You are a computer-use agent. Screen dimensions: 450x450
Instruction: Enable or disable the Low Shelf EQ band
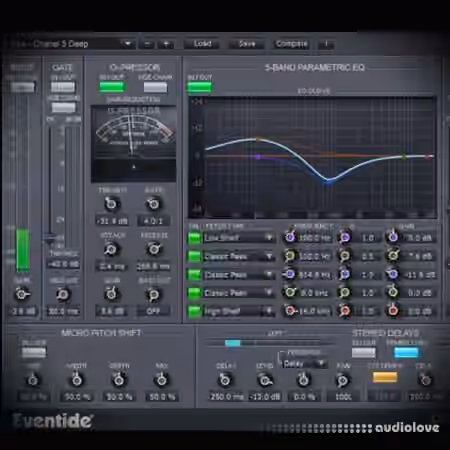point(195,238)
